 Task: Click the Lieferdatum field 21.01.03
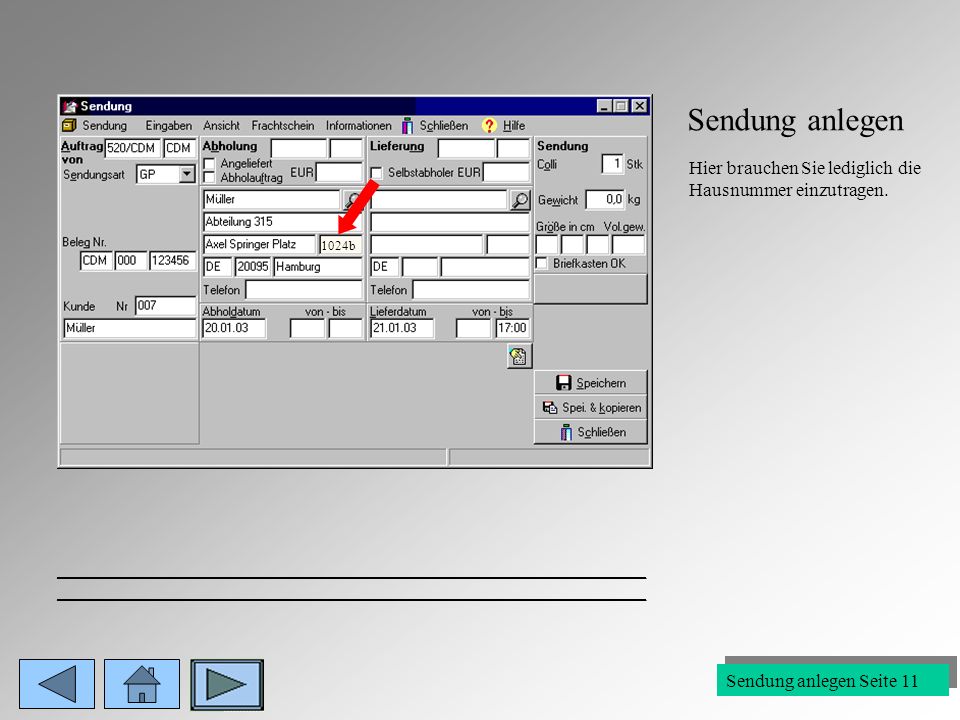(402, 328)
